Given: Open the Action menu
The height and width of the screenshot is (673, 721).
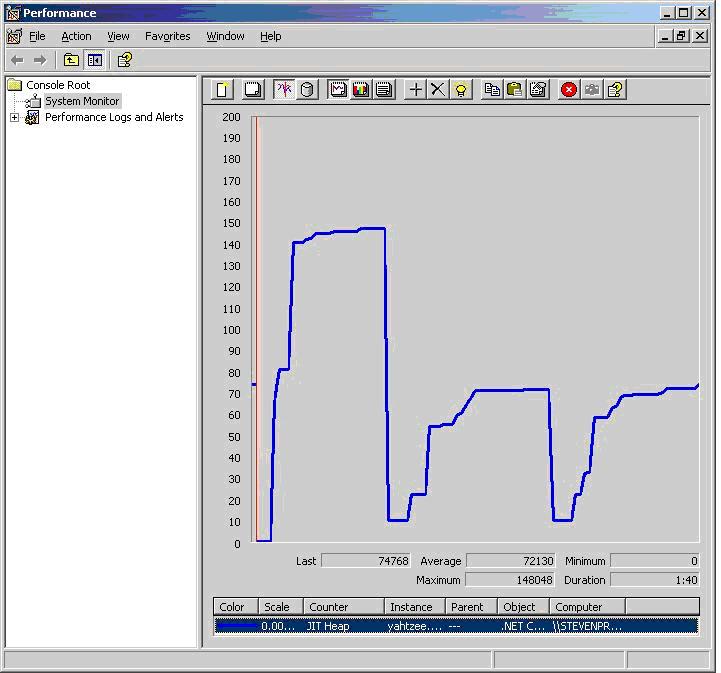Looking at the screenshot, I should click(x=76, y=36).
